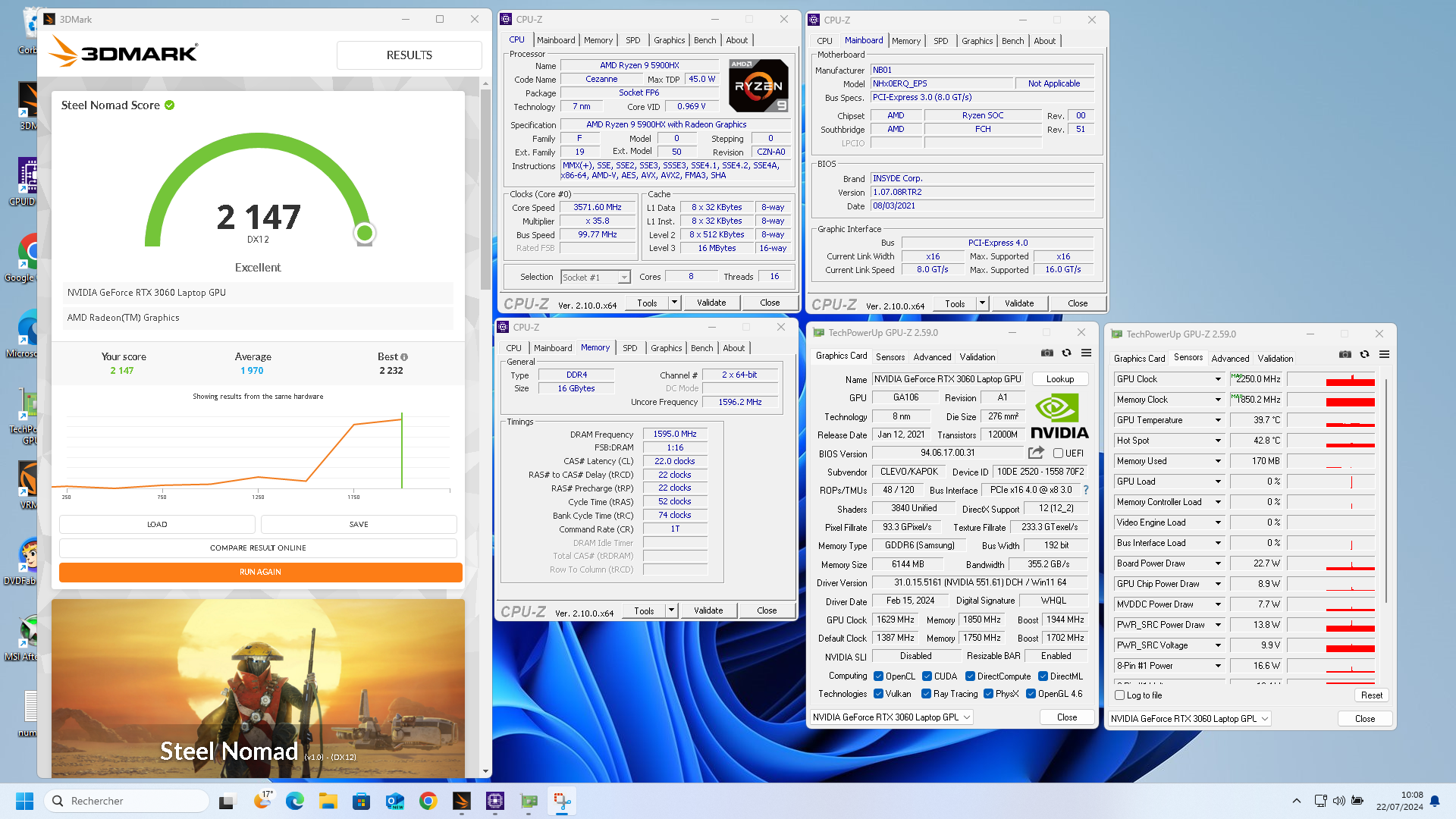Open Microsoft Edge from the taskbar
1456x819 pixels.
[x=295, y=801]
